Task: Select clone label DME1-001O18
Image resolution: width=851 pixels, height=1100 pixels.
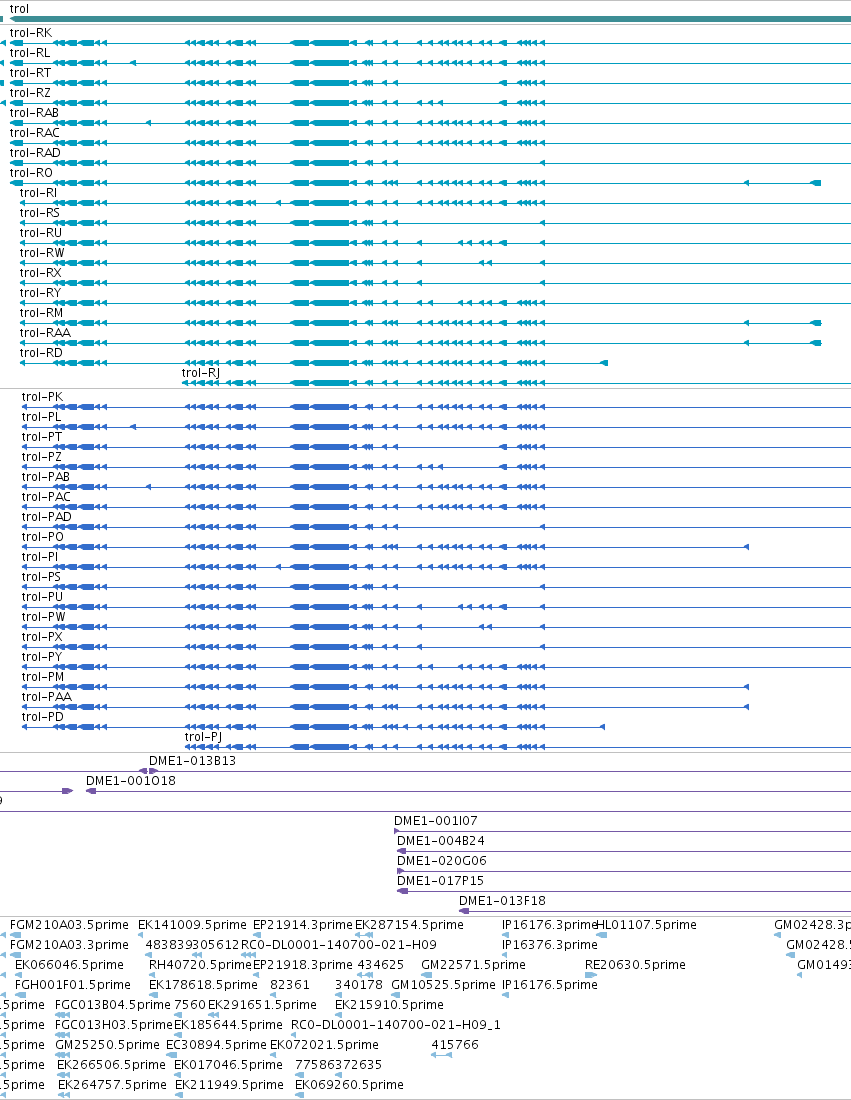Action: tap(130, 781)
